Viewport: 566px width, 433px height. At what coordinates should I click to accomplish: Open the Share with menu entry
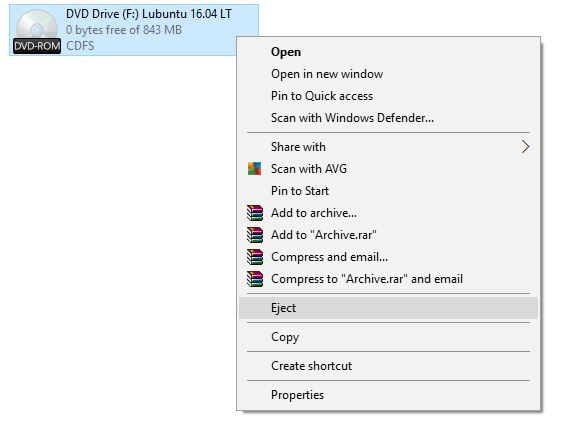pos(388,147)
